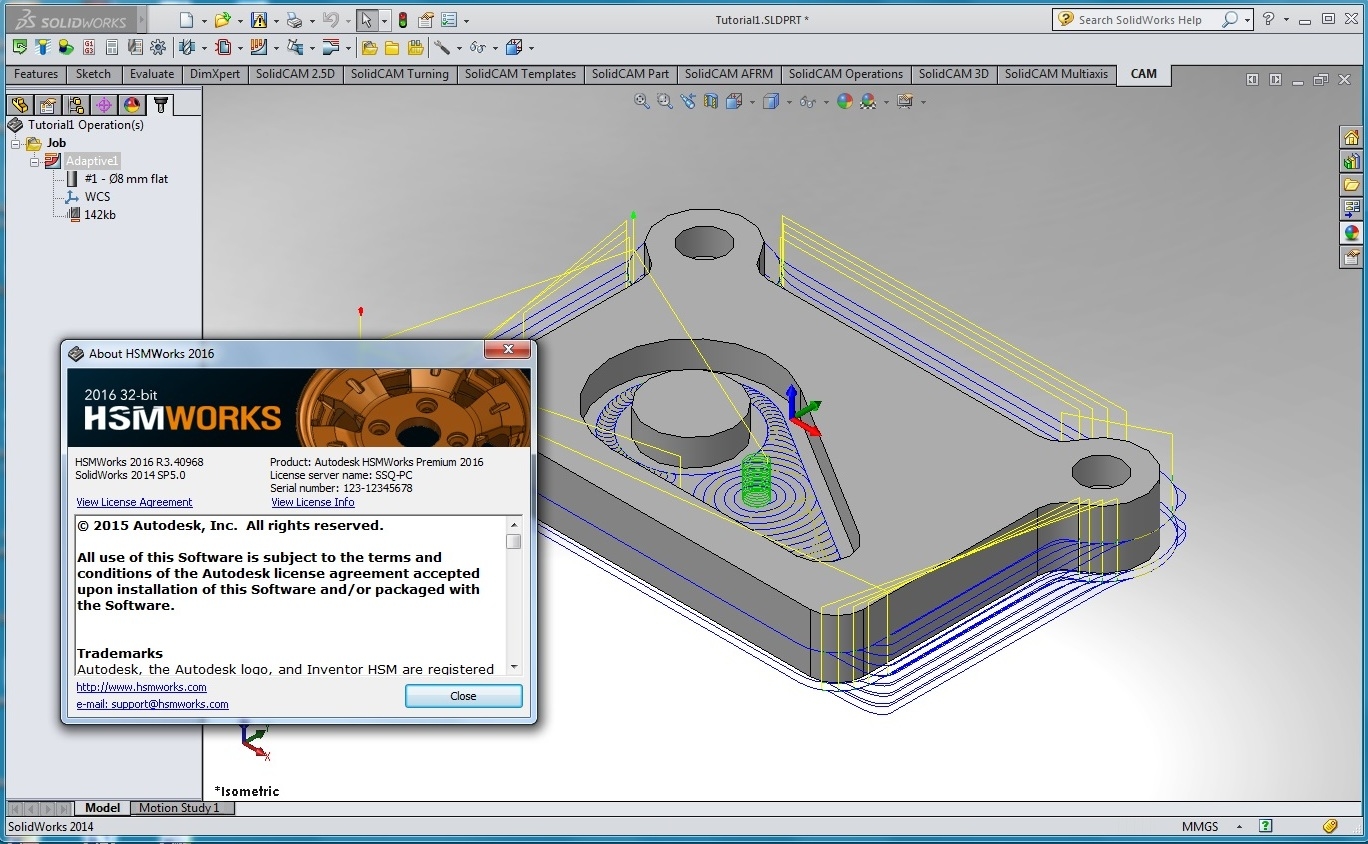Open the View License Info link
This screenshot has width=1368, height=844.
[x=313, y=502]
